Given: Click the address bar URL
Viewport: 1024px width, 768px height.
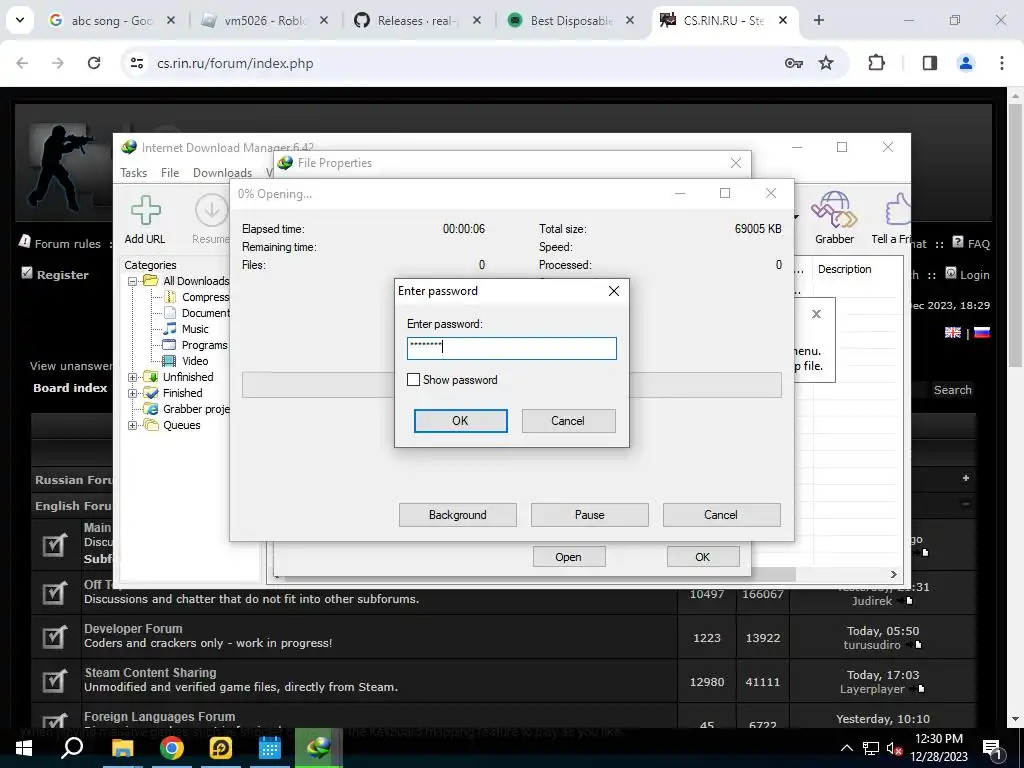Looking at the screenshot, I should click(235, 63).
